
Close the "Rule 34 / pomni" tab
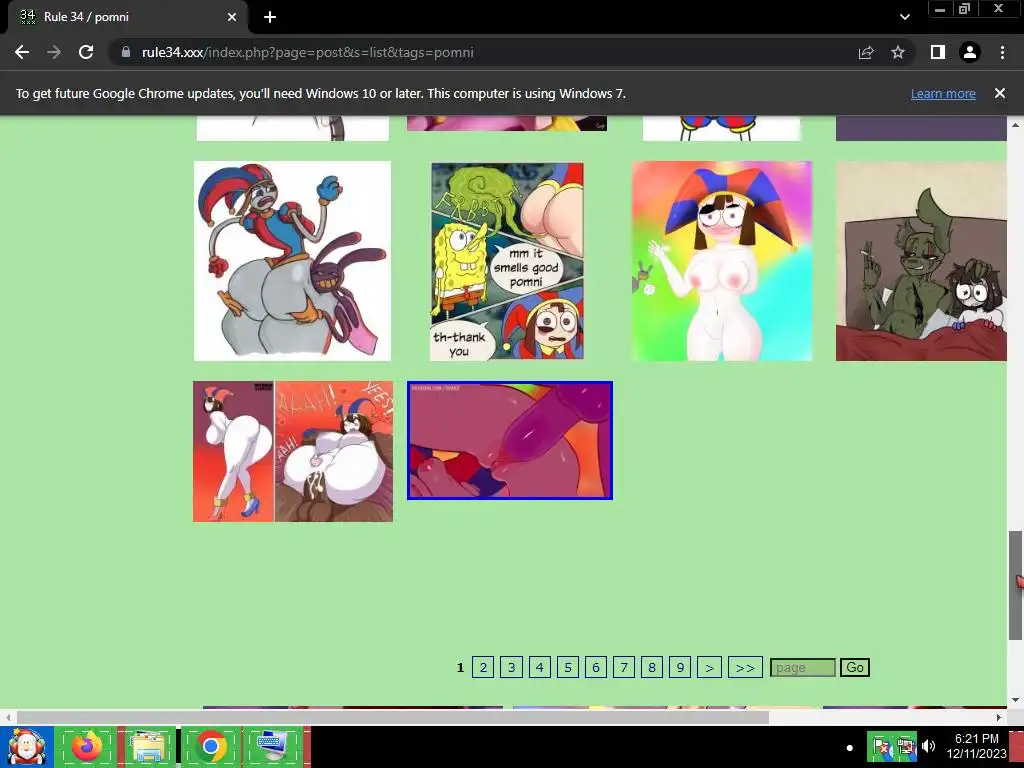point(232,17)
